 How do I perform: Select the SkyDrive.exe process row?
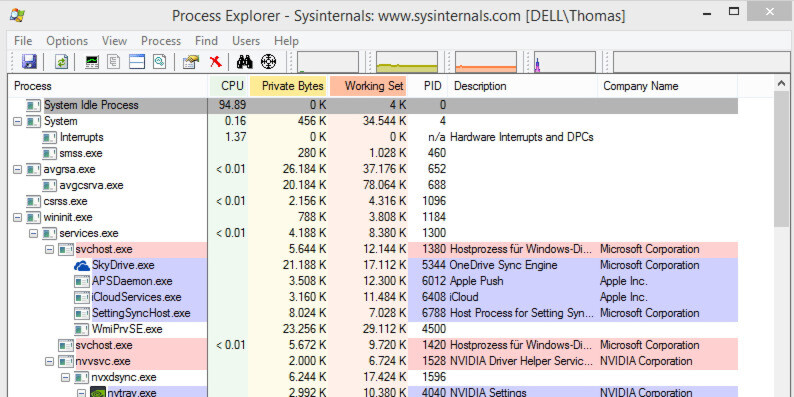click(x=373, y=265)
